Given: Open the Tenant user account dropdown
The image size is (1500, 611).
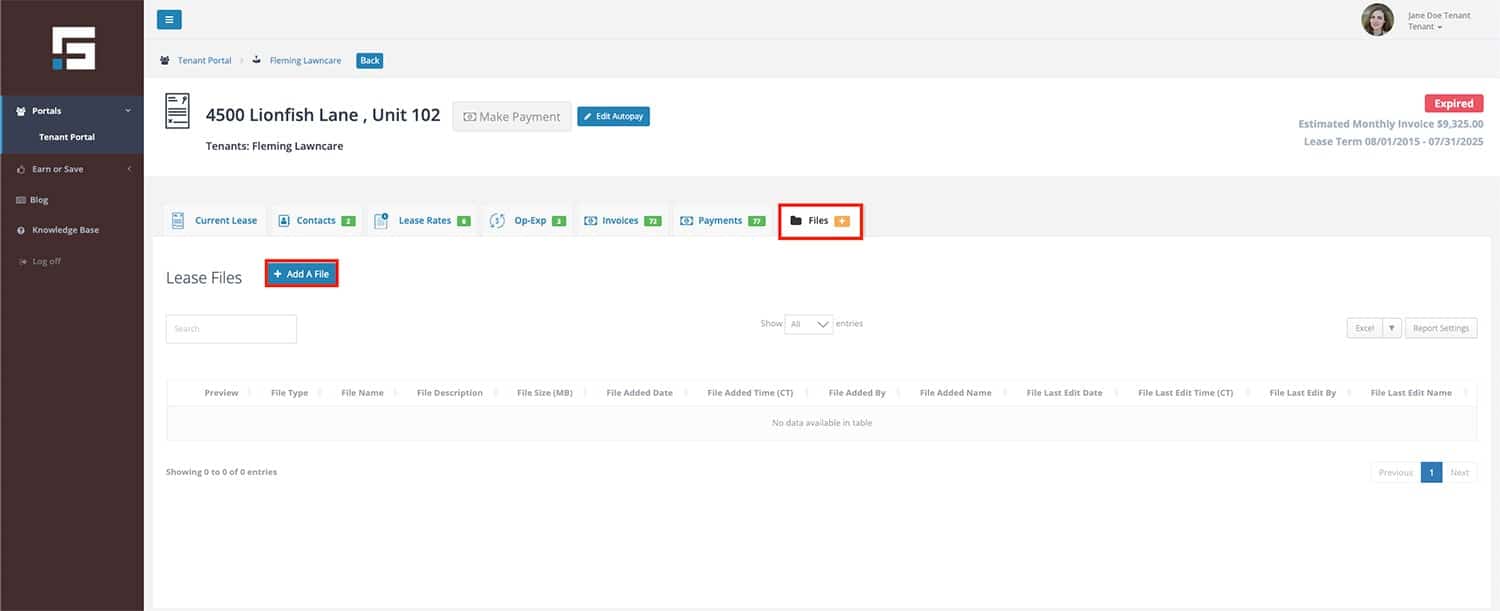Looking at the screenshot, I should [x=1425, y=27].
